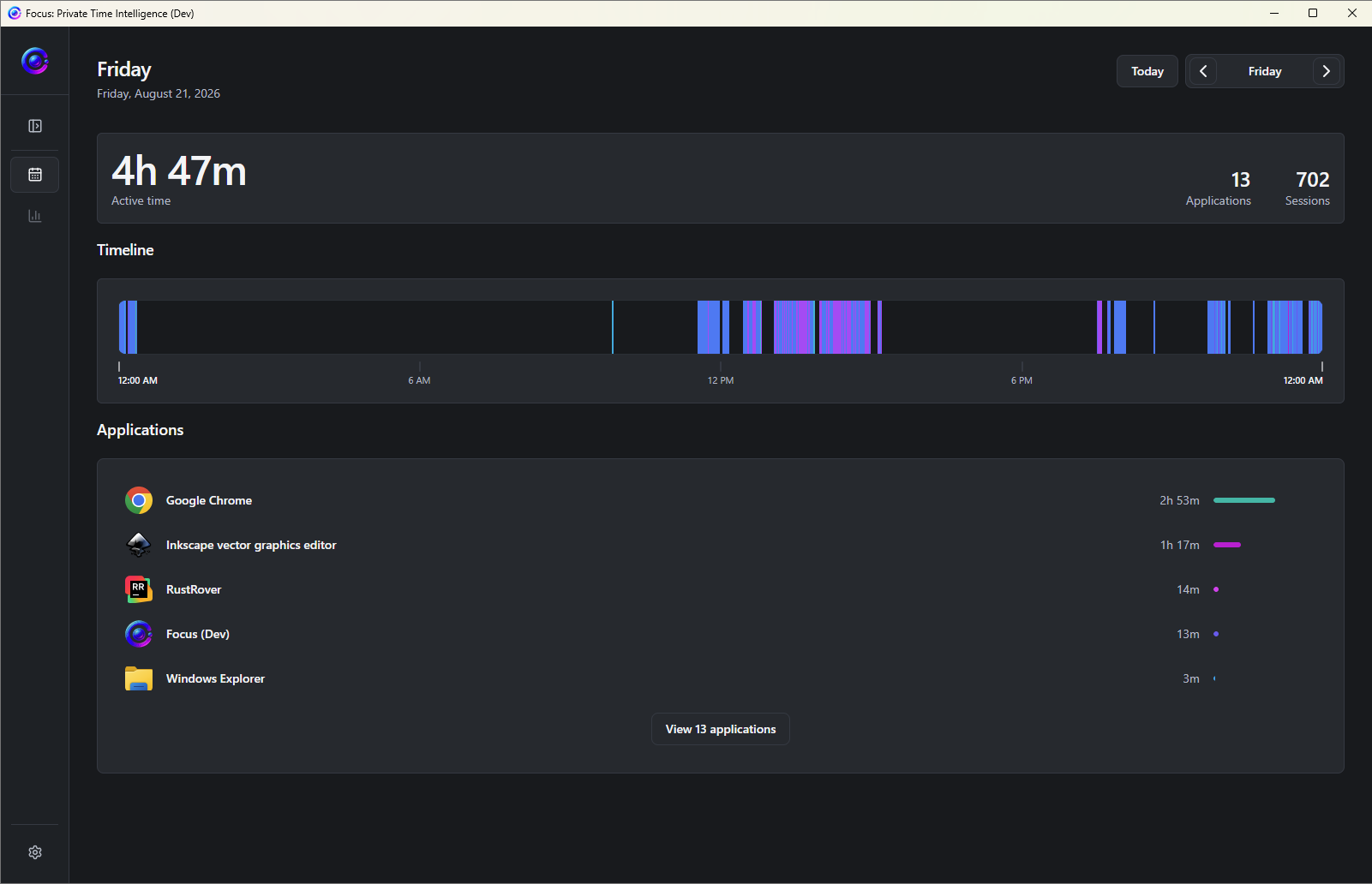Click the 702 Sessions stat
This screenshot has width=1372, height=884.
(1308, 188)
